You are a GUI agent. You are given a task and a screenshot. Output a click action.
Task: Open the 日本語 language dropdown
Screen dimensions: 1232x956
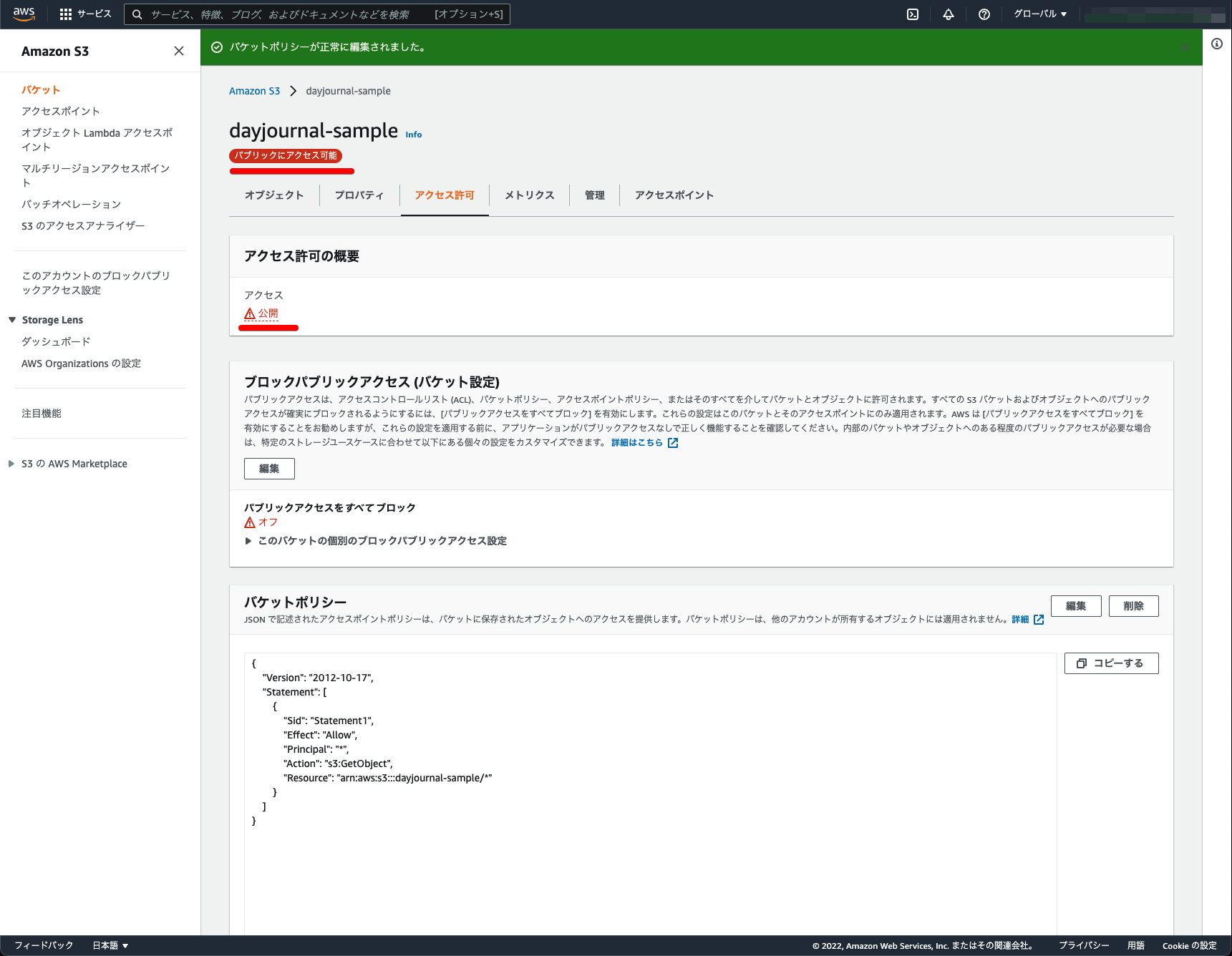[x=110, y=945]
